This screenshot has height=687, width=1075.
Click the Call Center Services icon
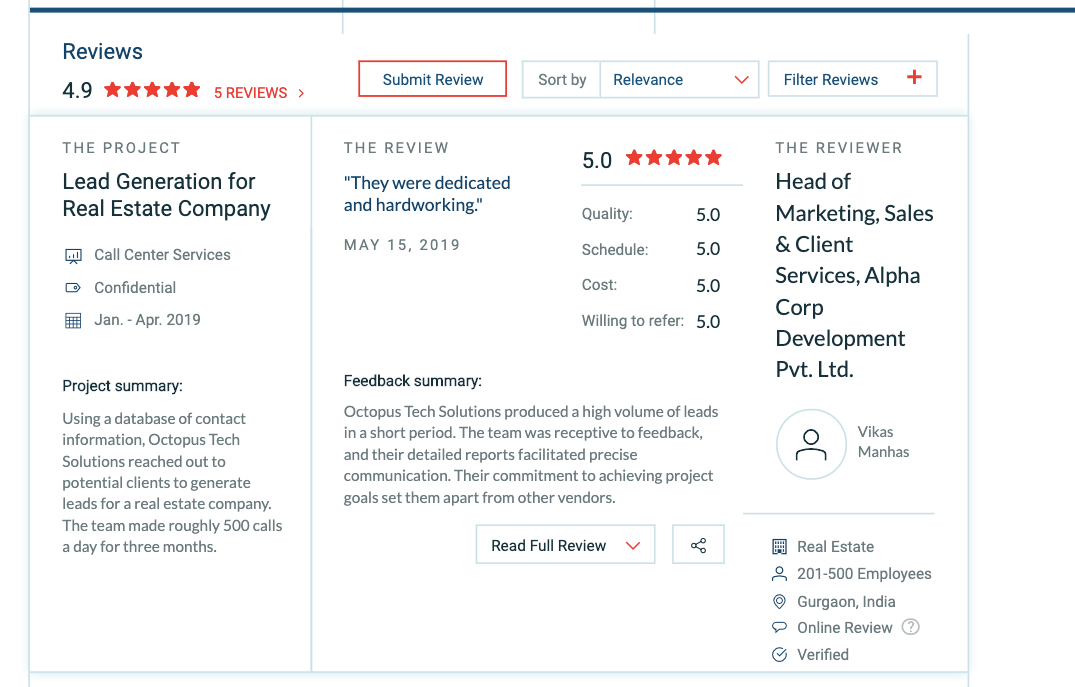(x=73, y=256)
